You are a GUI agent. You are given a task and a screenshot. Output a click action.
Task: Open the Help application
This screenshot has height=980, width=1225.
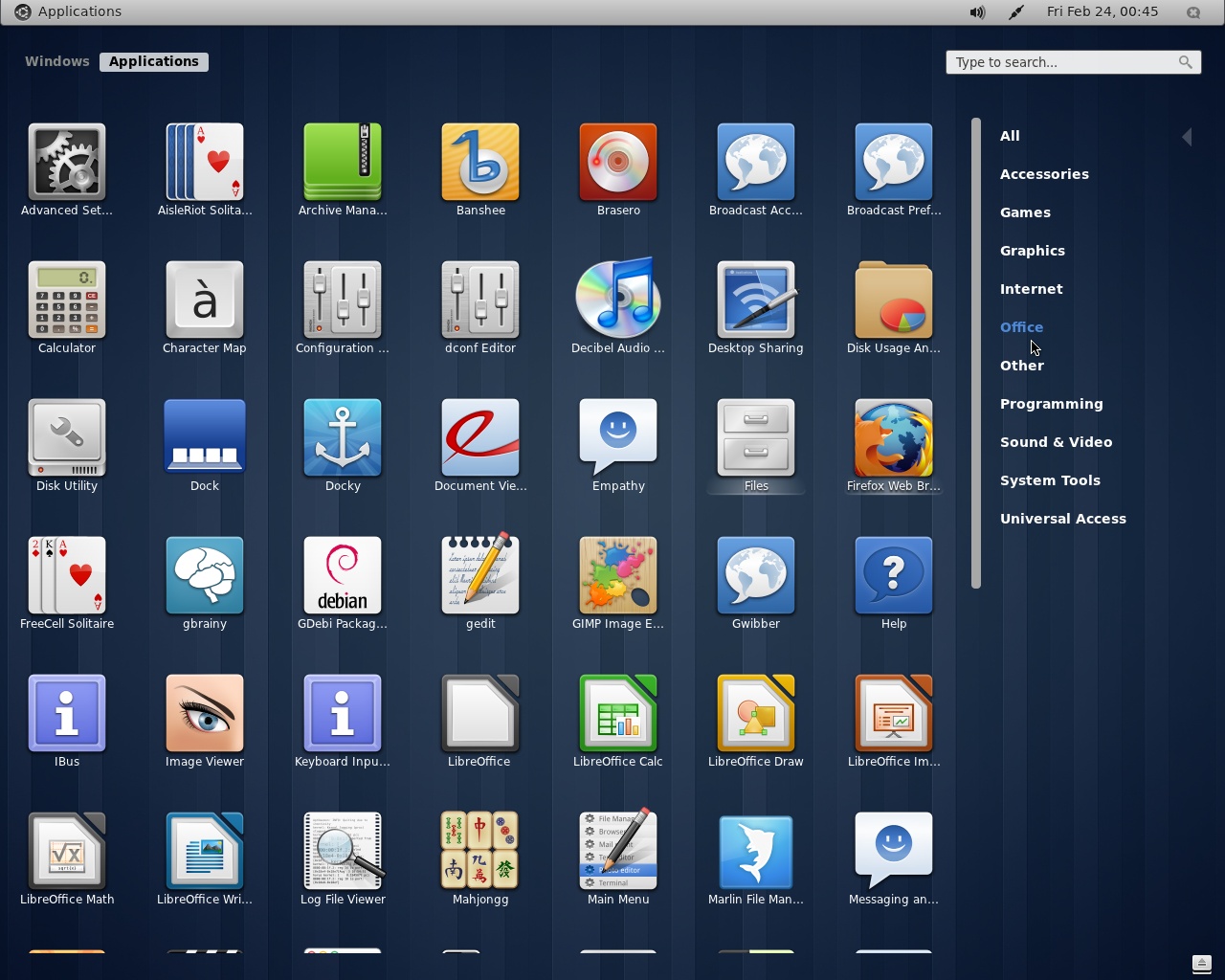[x=894, y=584]
